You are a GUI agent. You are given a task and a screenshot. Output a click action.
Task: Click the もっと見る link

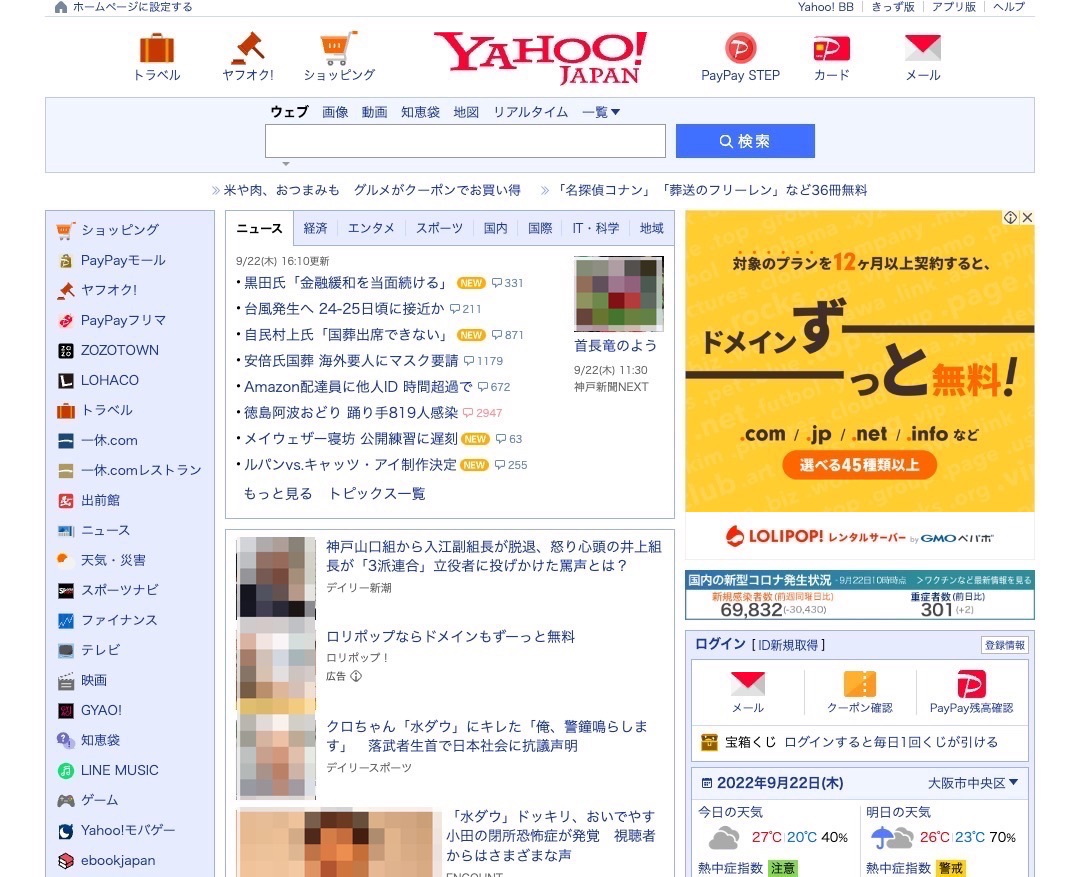[278, 494]
